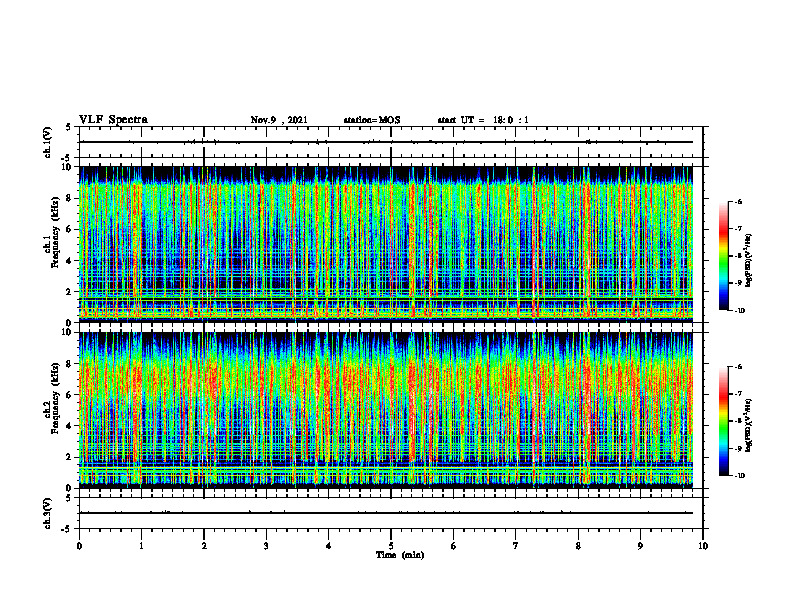Click the ch.2 frequency tick label "6"

(70, 395)
